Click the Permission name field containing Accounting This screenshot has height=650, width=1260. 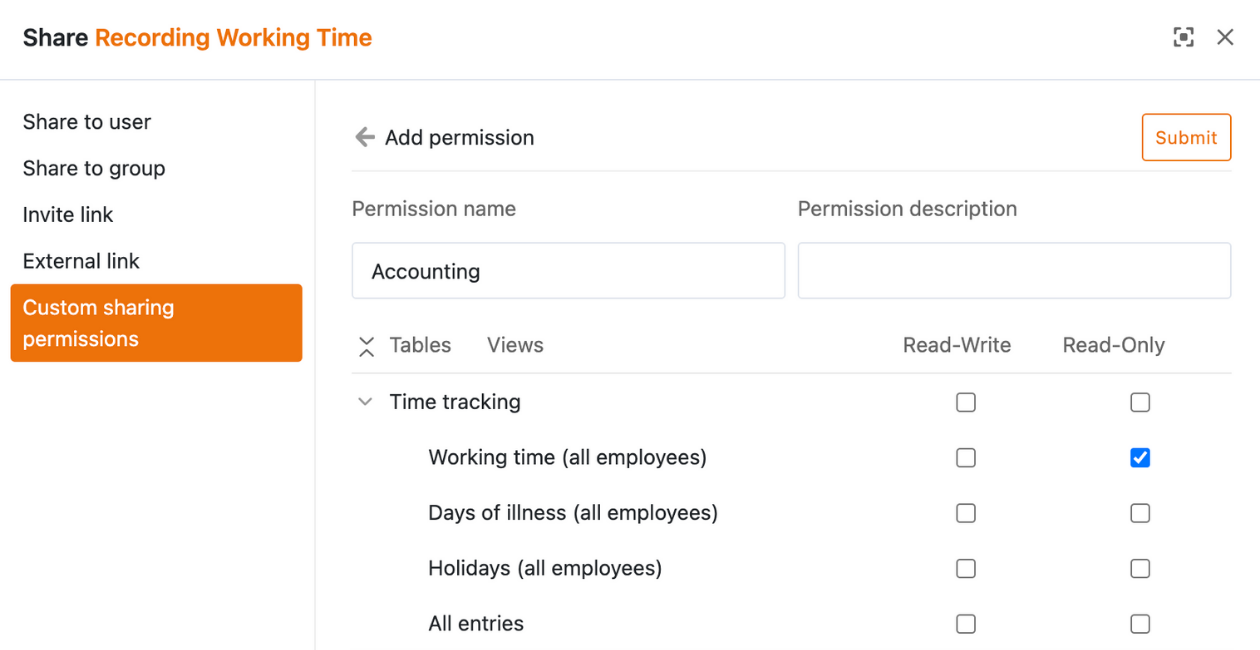pos(568,271)
